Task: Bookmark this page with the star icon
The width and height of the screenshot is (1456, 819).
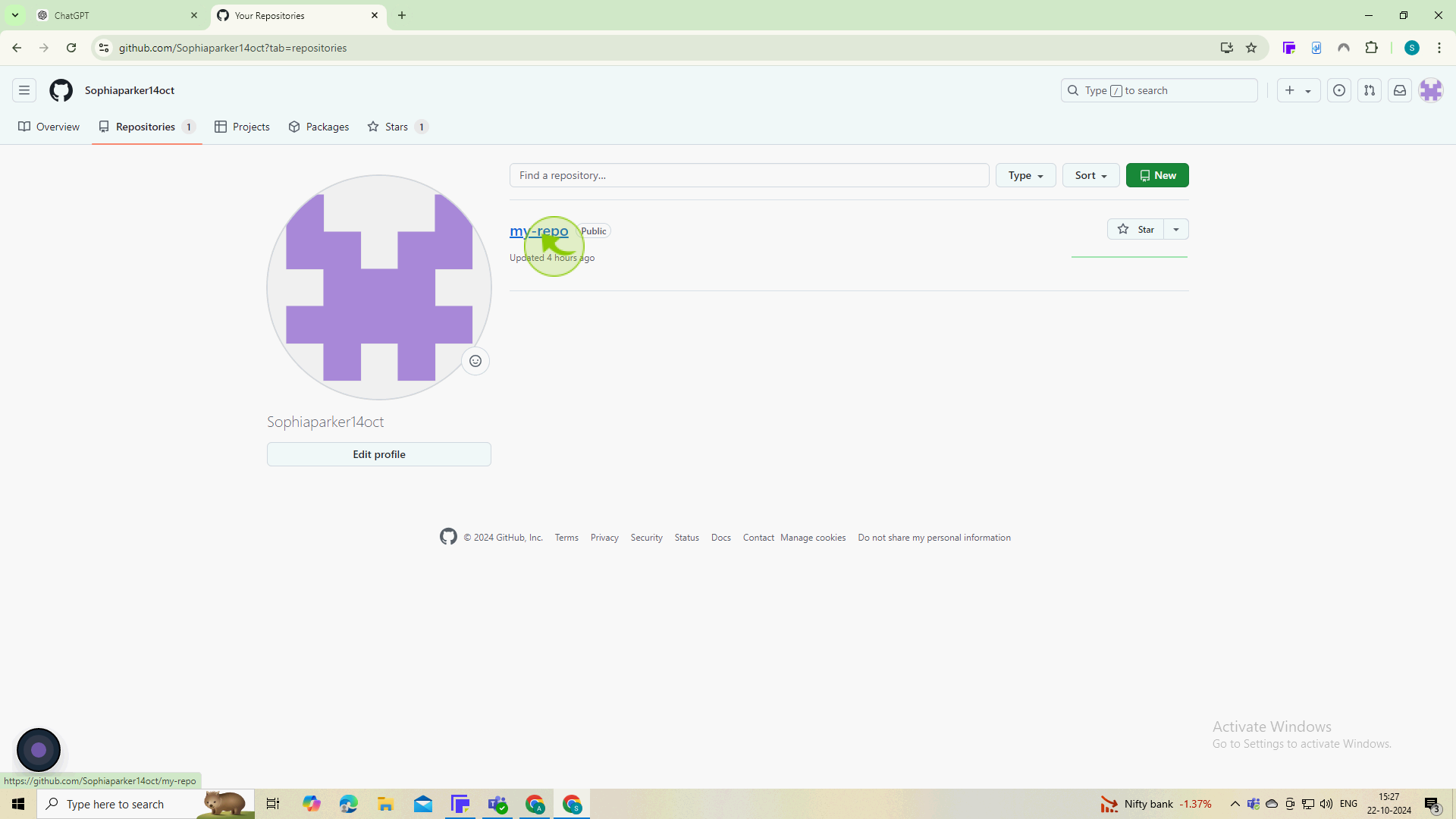Action: pos(1251,48)
